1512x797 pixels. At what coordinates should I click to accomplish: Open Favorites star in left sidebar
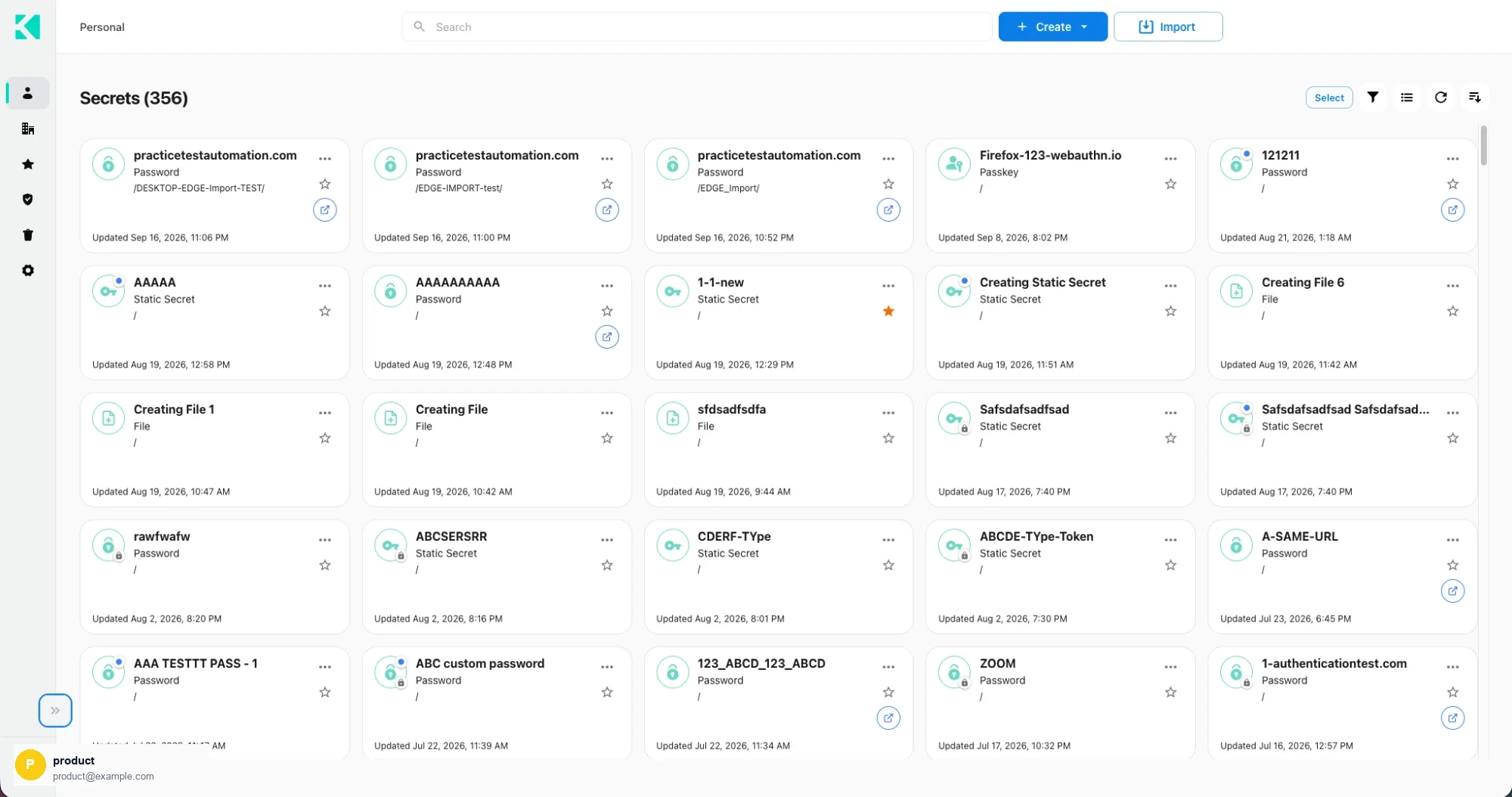pyautogui.click(x=28, y=164)
